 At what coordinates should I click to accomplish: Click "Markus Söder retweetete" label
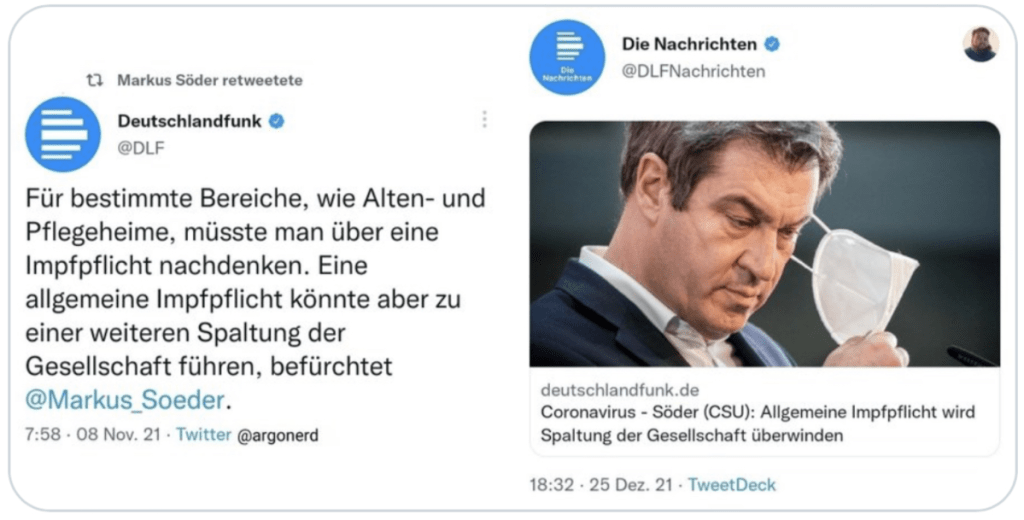click(210, 80)
